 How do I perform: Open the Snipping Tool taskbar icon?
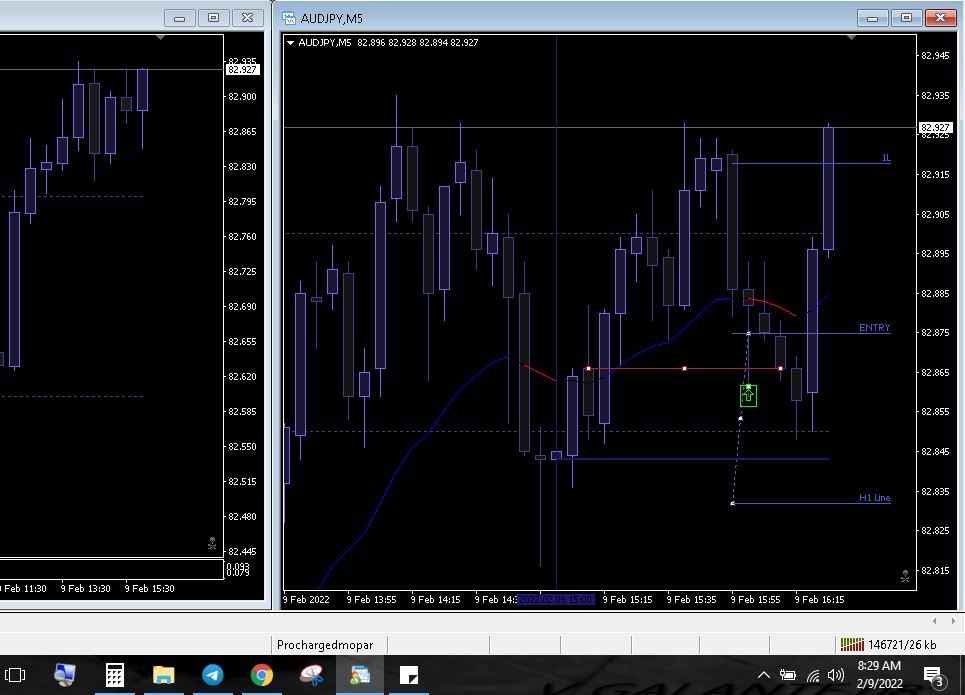point(311,675)
